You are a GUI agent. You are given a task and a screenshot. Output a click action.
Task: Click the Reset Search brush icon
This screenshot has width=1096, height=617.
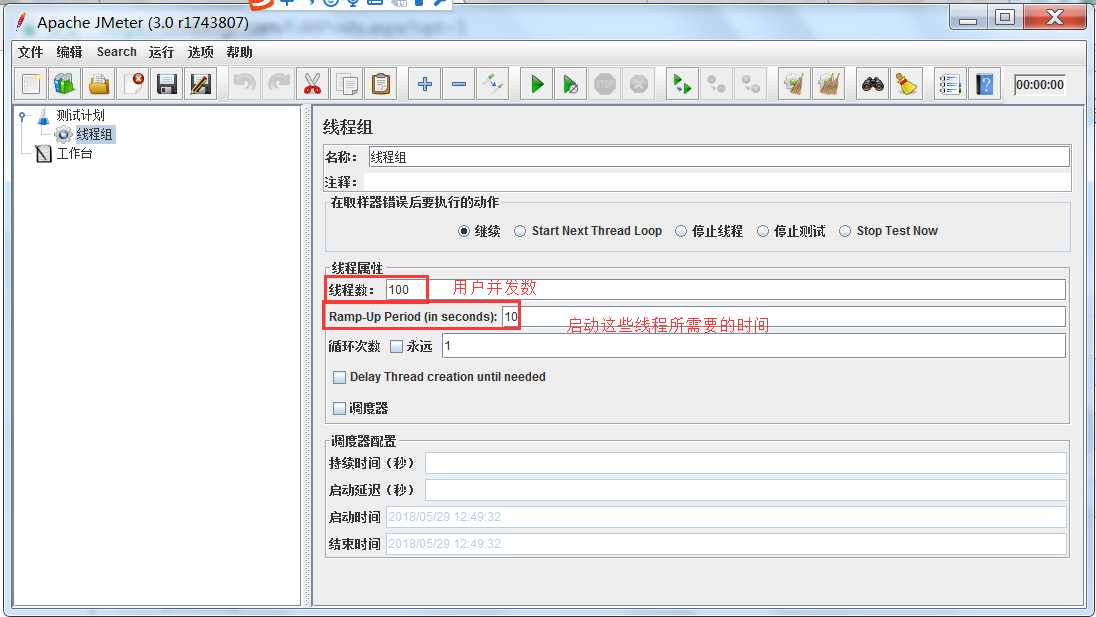[907, 85]
